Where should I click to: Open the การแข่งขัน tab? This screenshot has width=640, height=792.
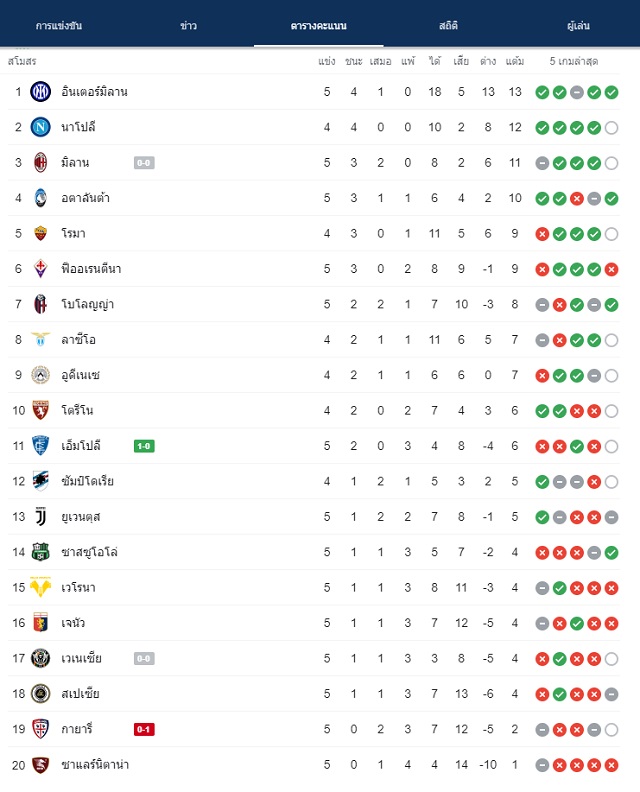pyautogui.click(x=59, y=26)
